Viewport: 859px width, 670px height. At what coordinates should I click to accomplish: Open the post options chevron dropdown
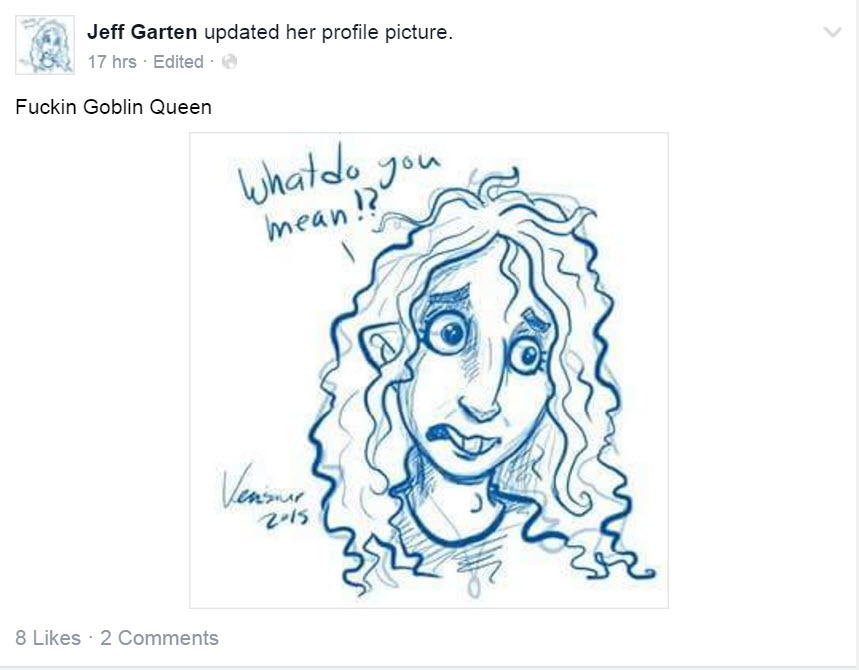(x=832, y=32)
